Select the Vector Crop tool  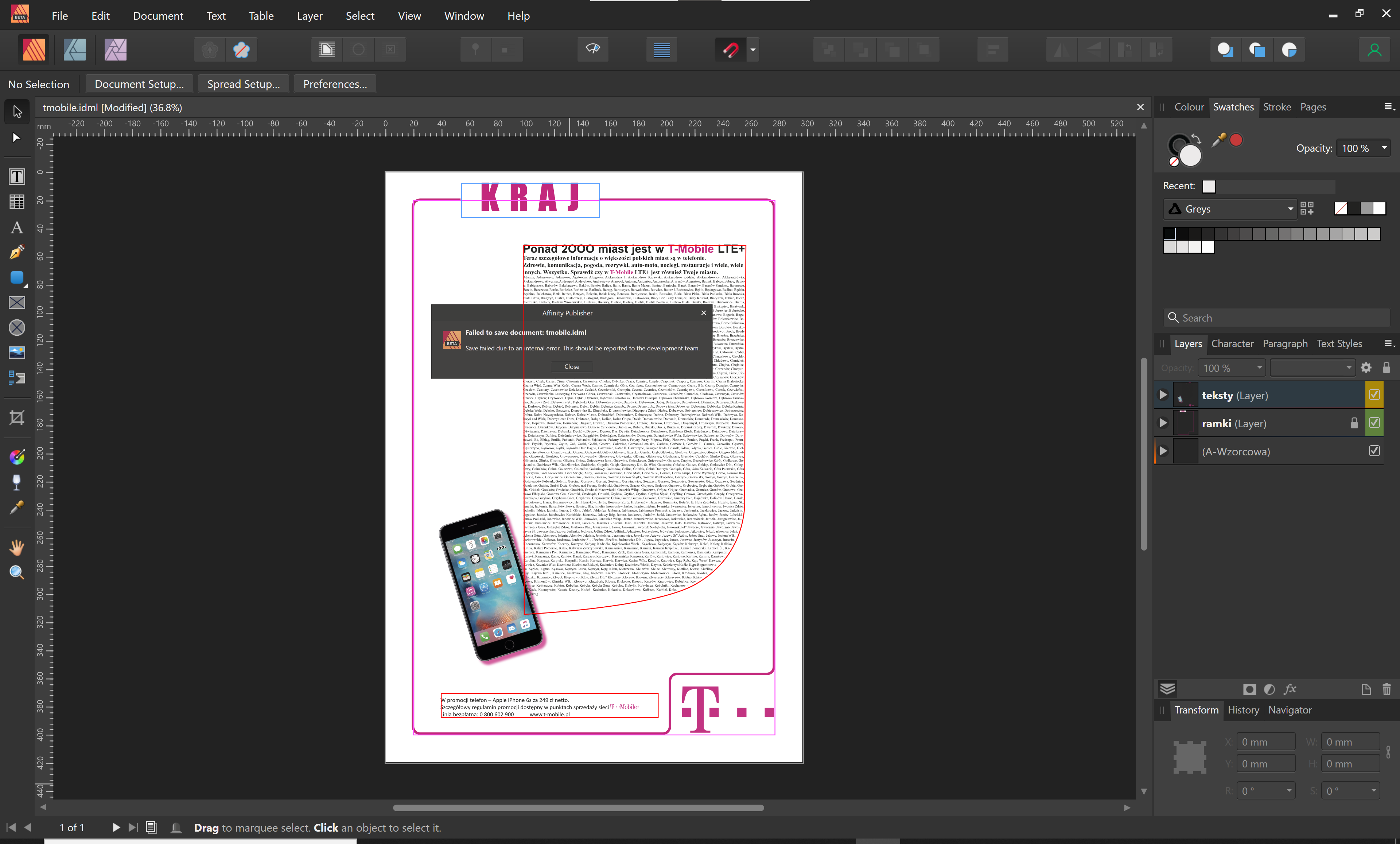[17, 418]
